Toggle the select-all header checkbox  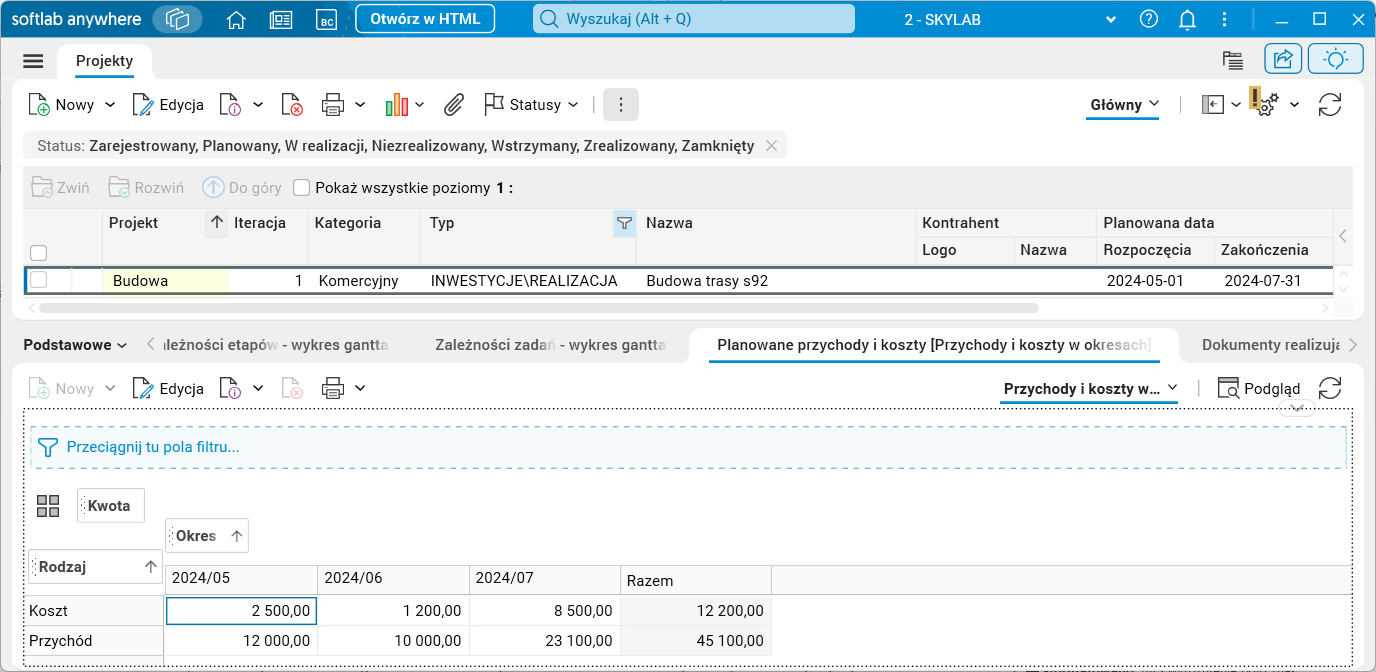tap(39, 253)
